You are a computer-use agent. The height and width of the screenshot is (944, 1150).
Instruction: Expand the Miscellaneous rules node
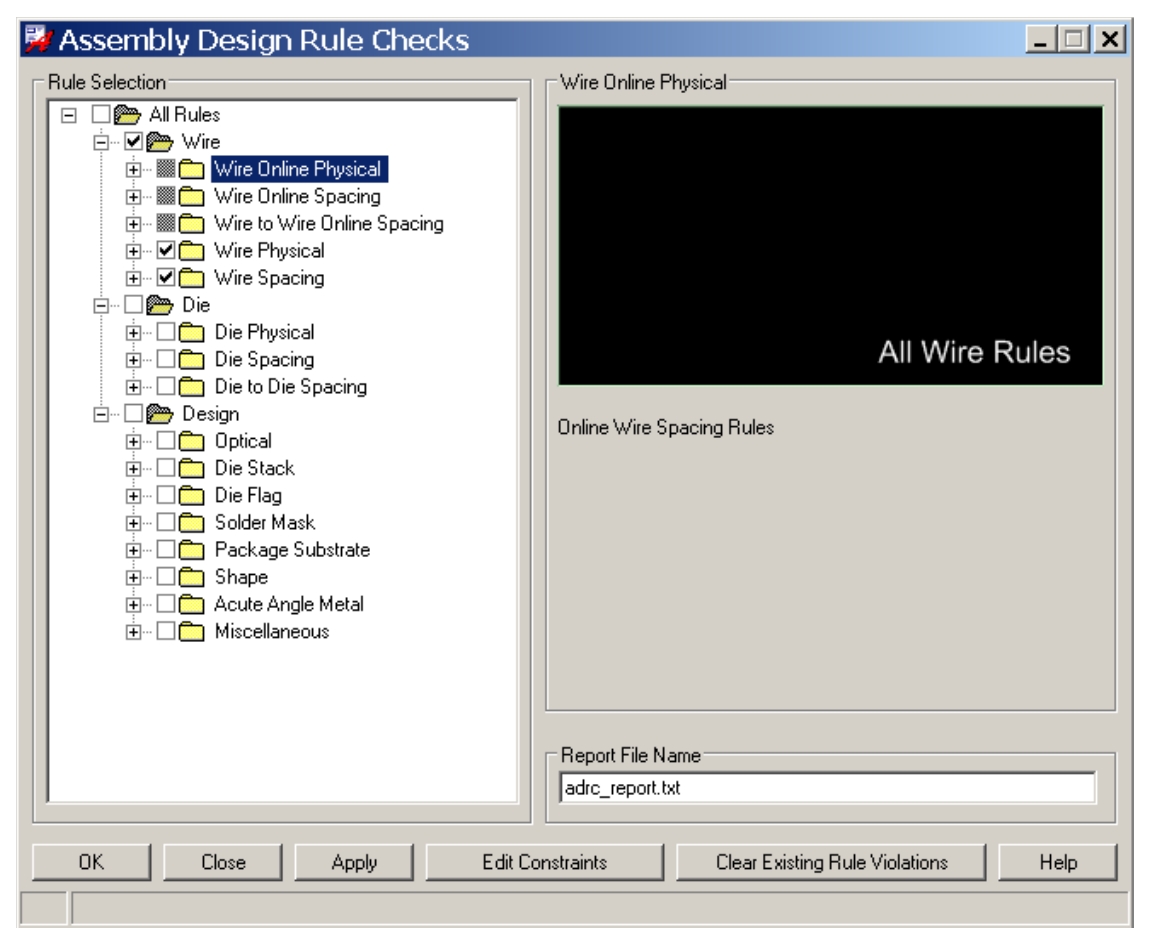coord(134,632)
